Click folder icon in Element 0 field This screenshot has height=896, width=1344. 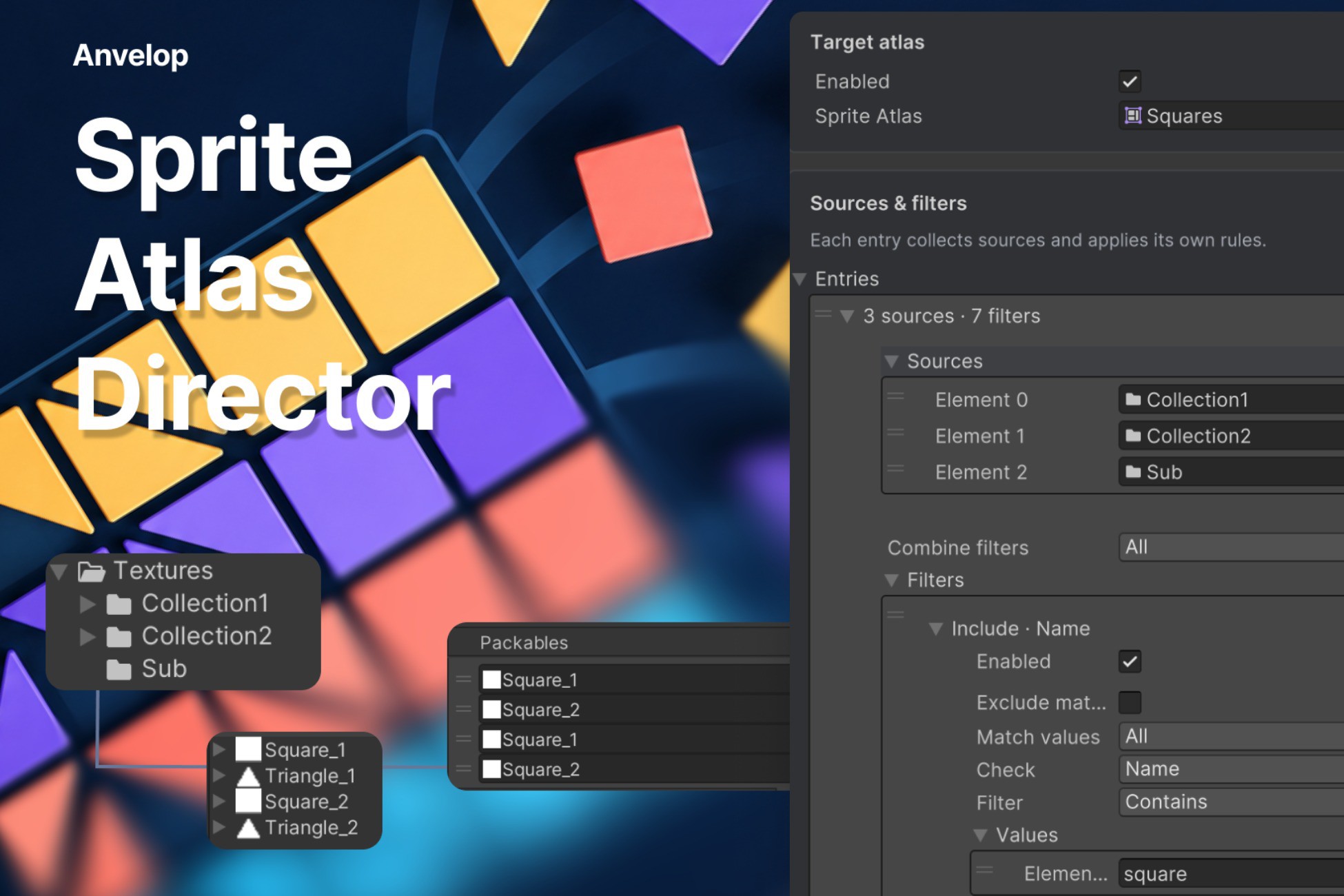pos(1133,400)
